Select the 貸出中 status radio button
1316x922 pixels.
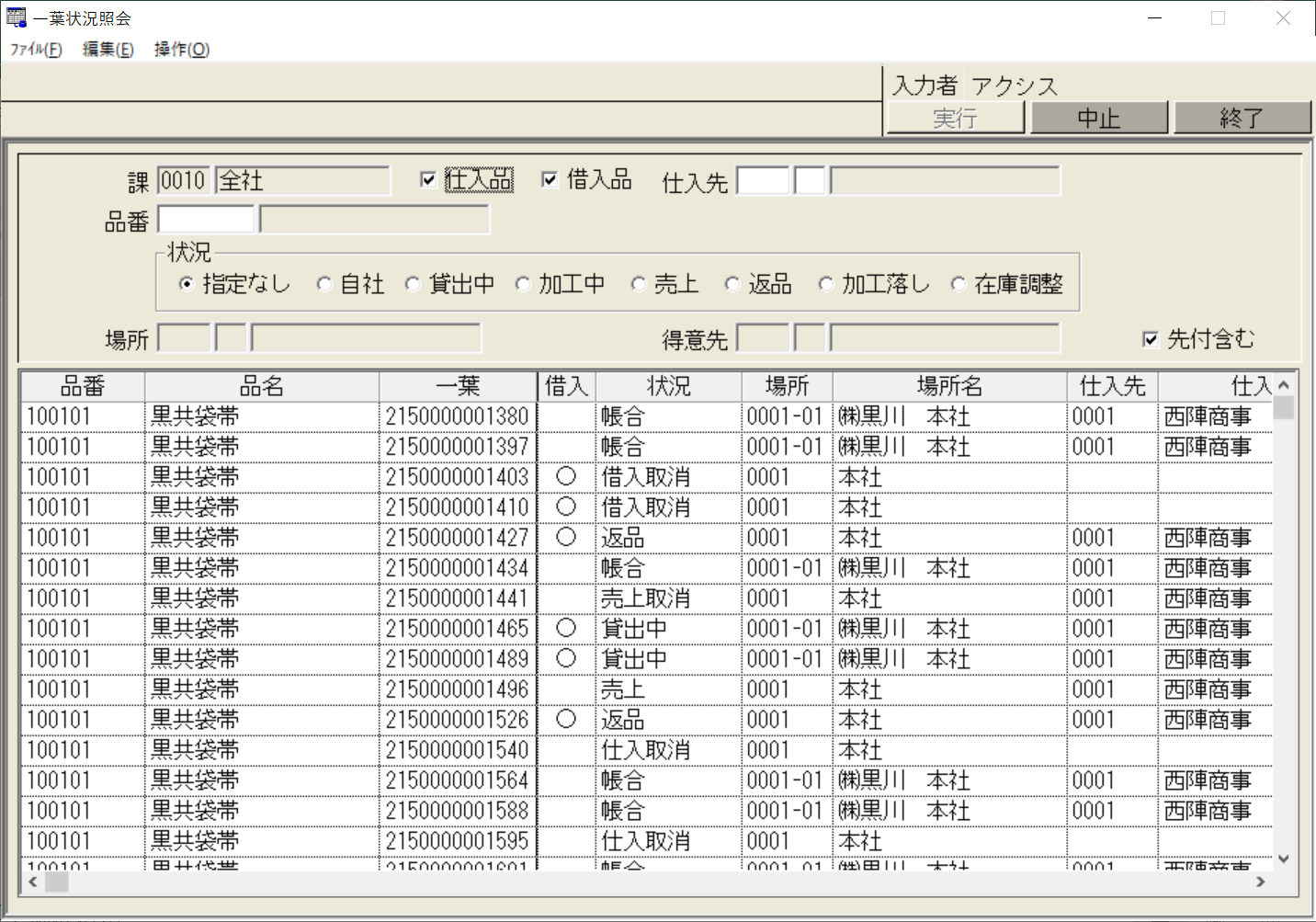pos(414,285)
